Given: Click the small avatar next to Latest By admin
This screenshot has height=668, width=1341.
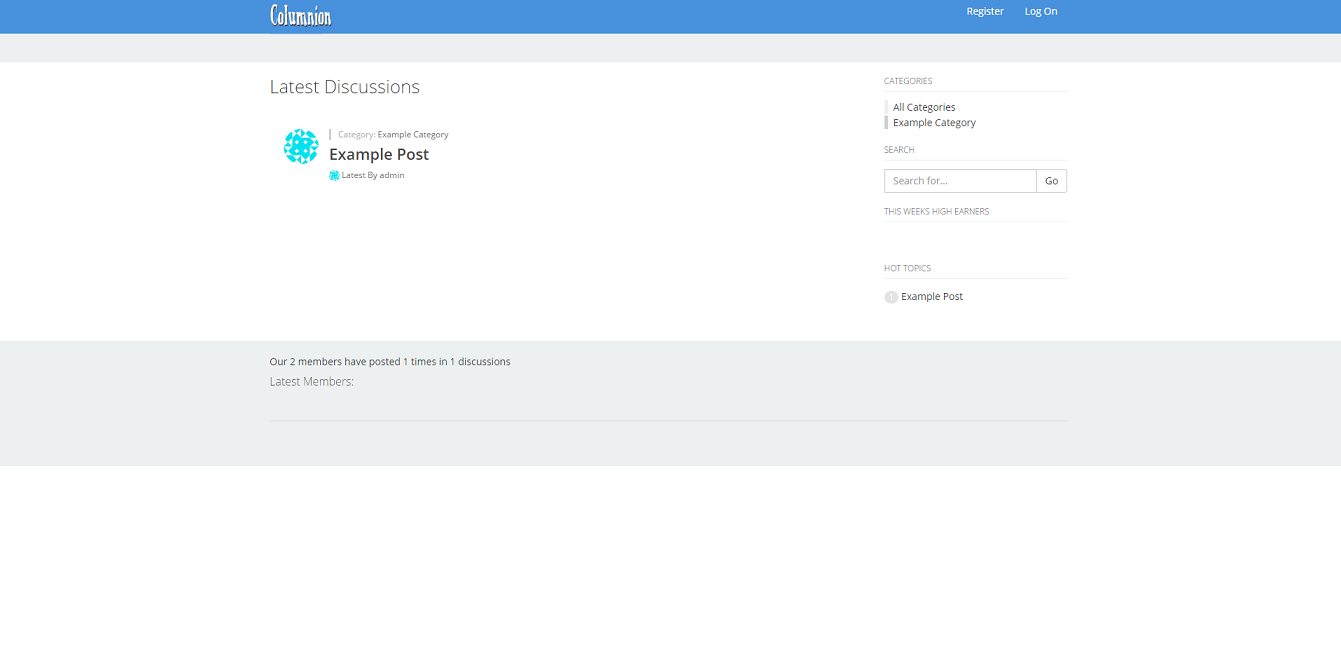Looking at the screenshot, I should click(x=334, y=176).
